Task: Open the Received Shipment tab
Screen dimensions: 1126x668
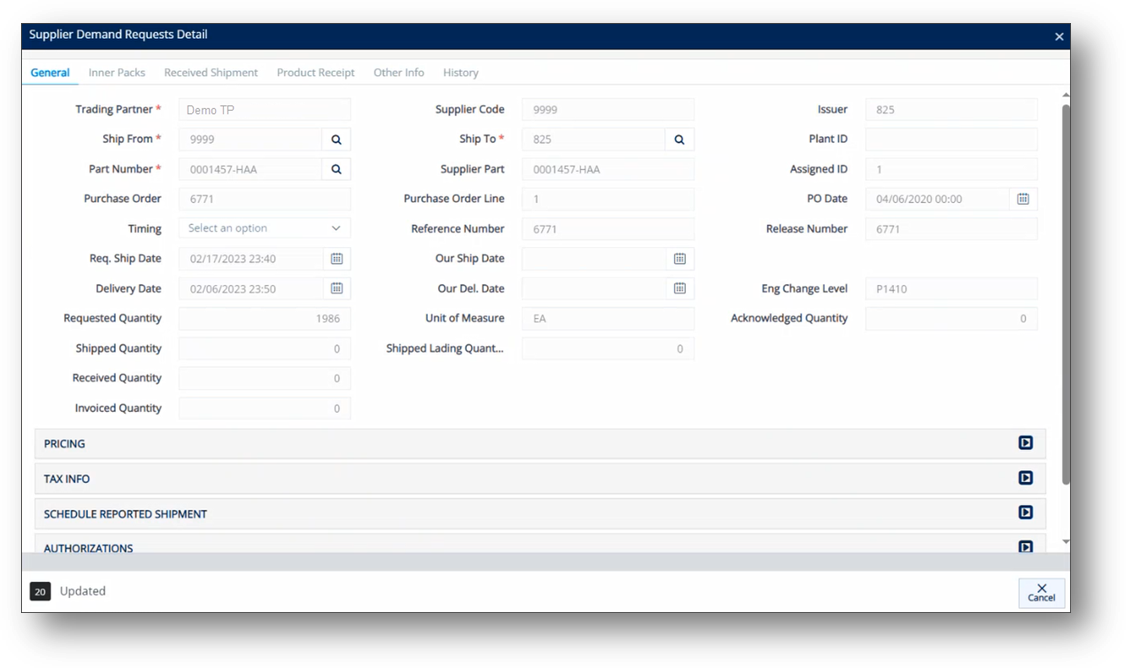Action: [211, 73]
